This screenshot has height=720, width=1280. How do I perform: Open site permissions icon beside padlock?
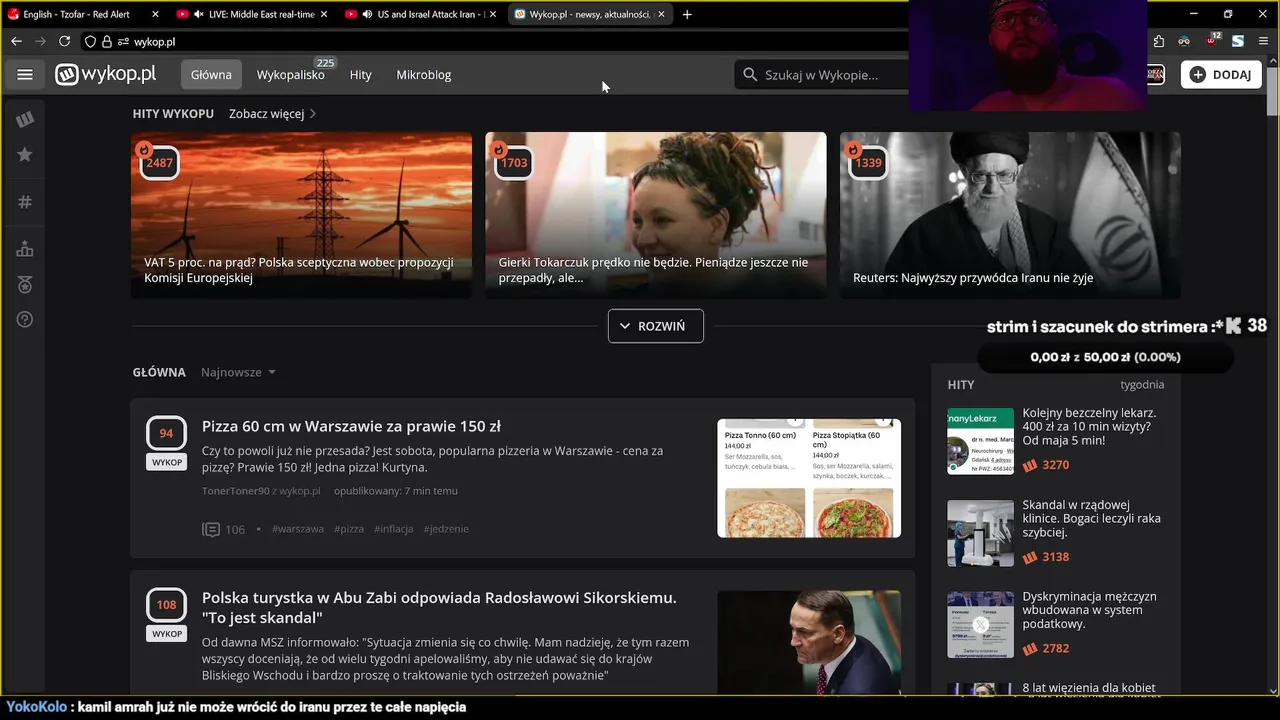(x=124, y=42)
